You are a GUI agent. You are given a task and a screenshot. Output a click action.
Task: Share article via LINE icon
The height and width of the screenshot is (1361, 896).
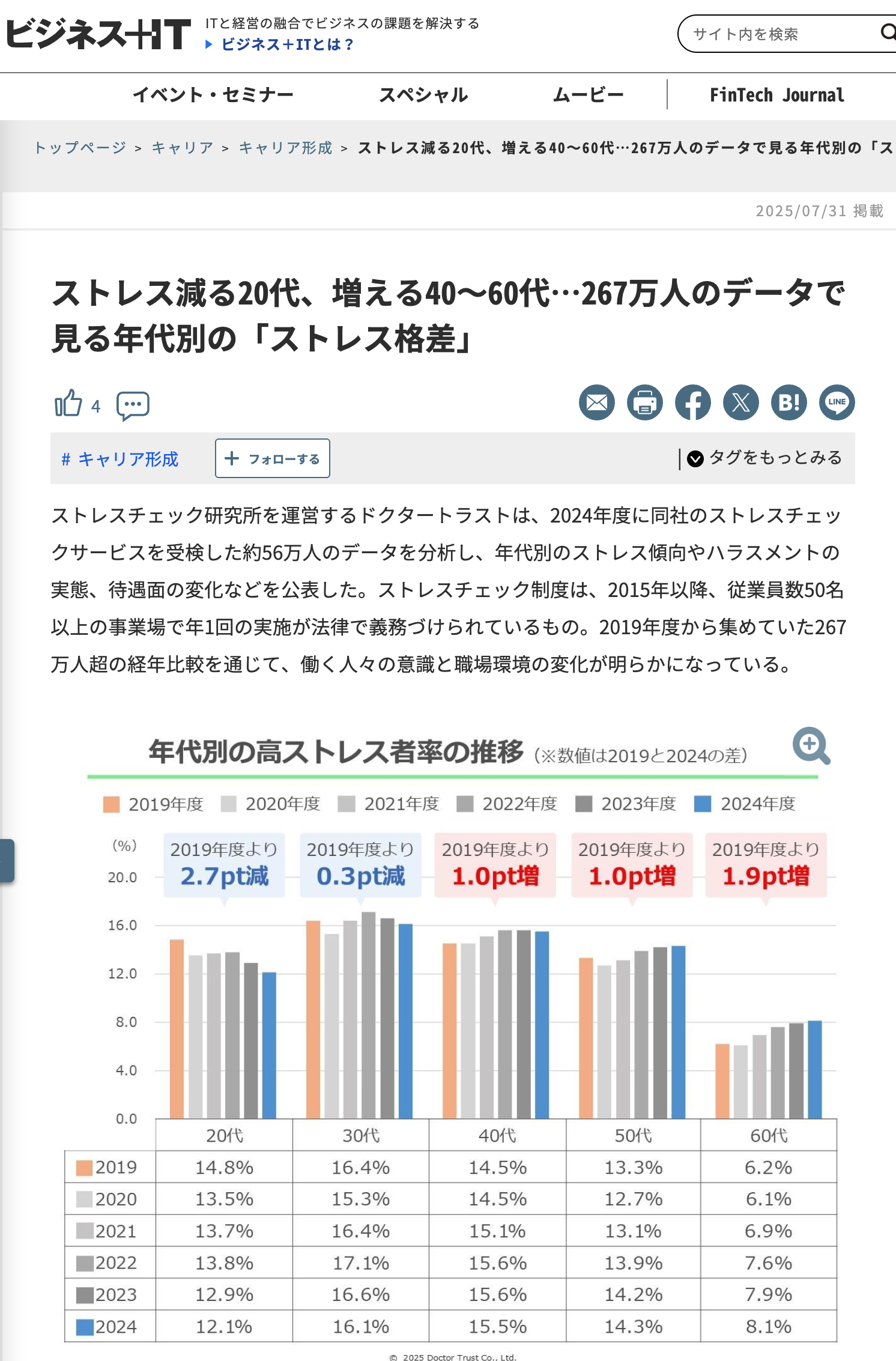(x=837, y=402)
